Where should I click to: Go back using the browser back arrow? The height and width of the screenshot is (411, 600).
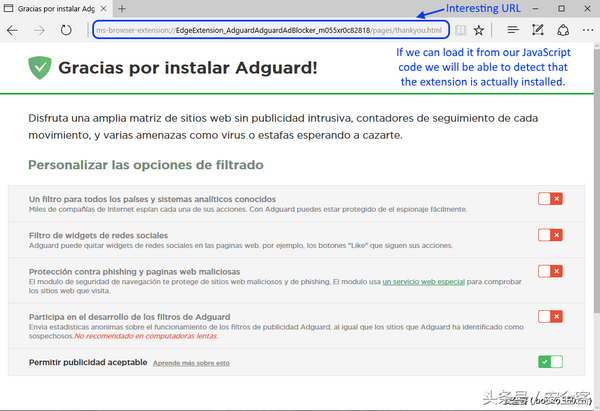(12, 31)
